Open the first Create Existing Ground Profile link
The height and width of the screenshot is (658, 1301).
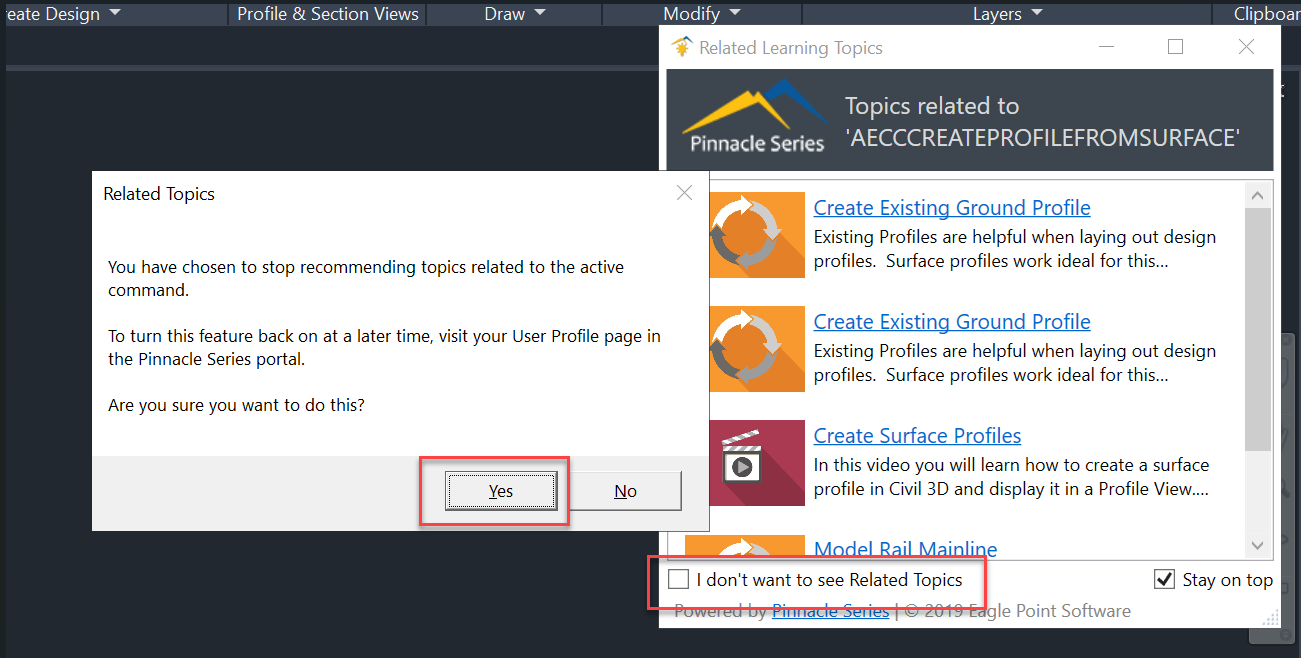(x=952, y=208)
